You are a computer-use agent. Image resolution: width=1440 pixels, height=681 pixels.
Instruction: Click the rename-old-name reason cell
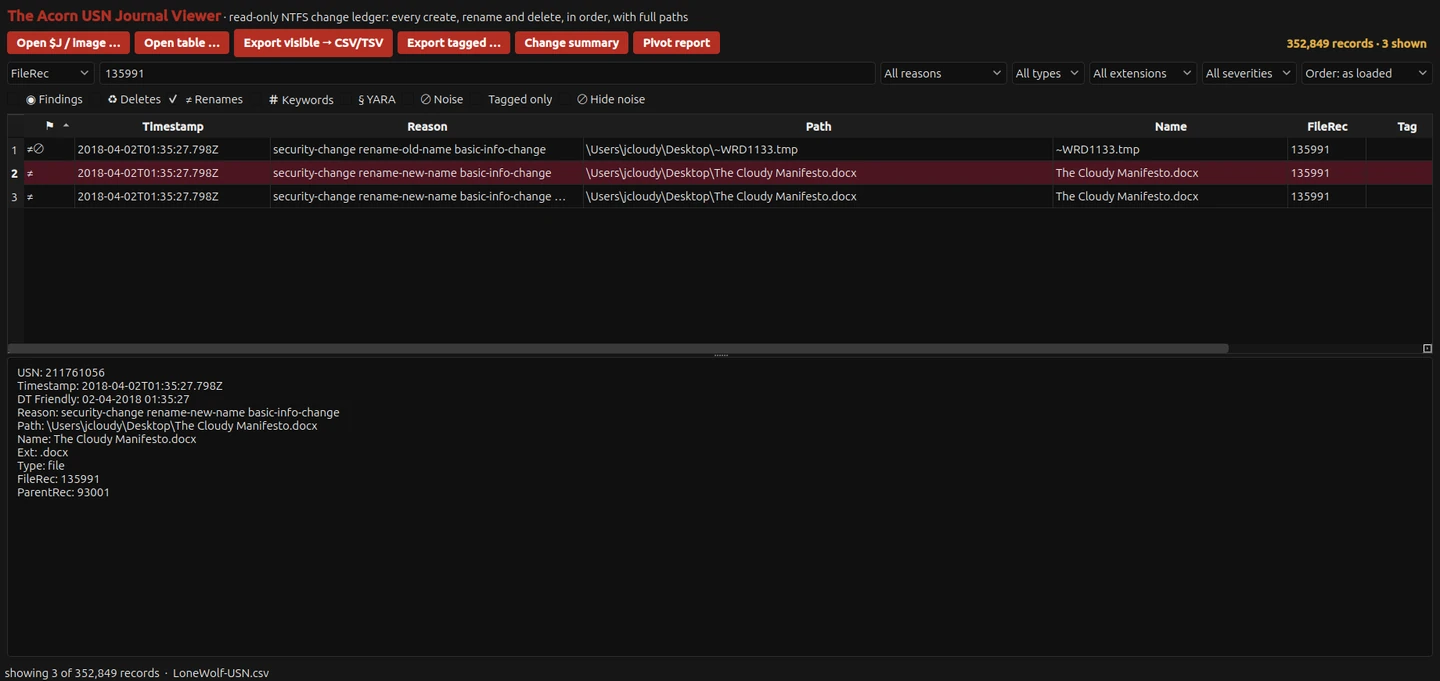pyautogui.click(x=427, y=150)
